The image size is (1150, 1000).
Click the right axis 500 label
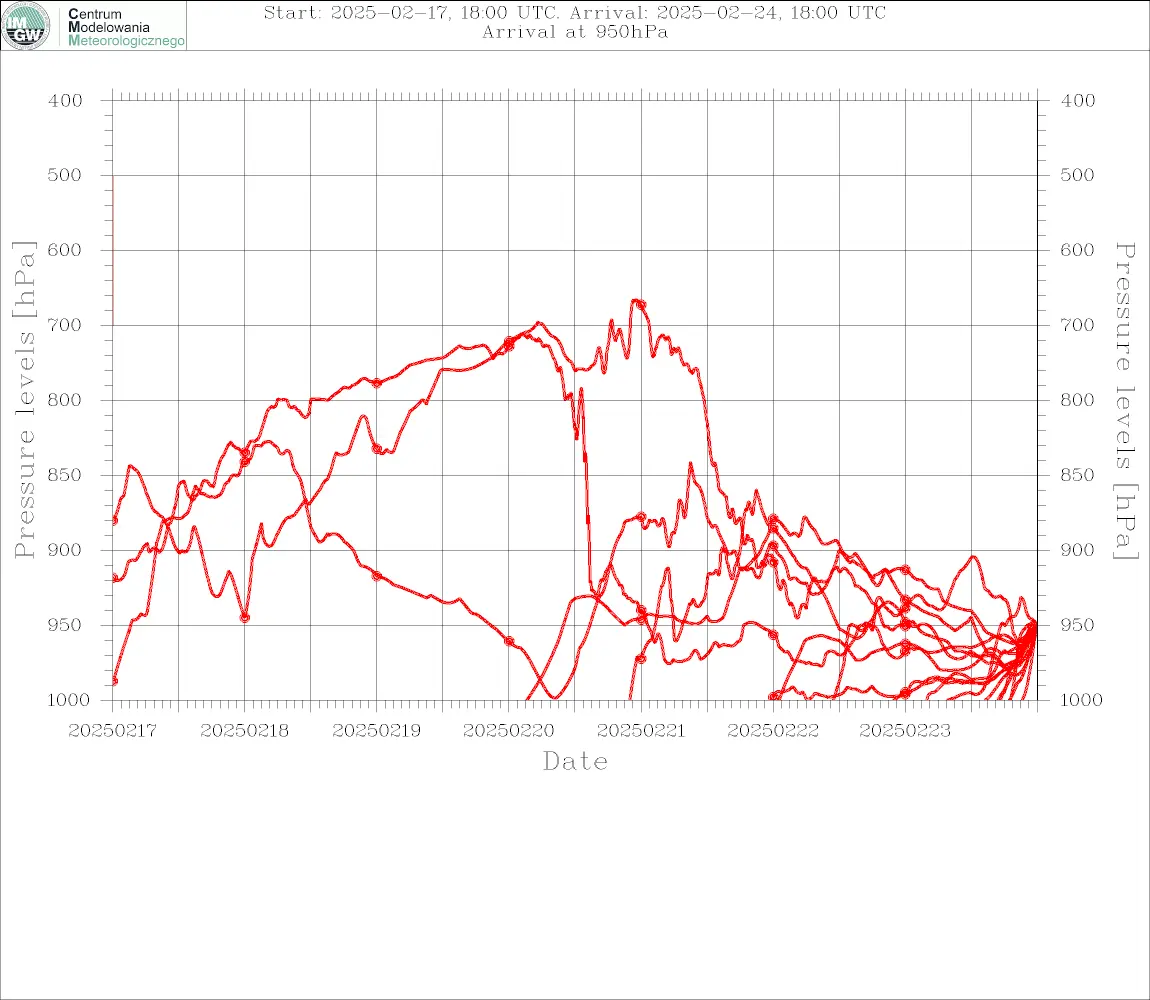(x=1077, y=175)
